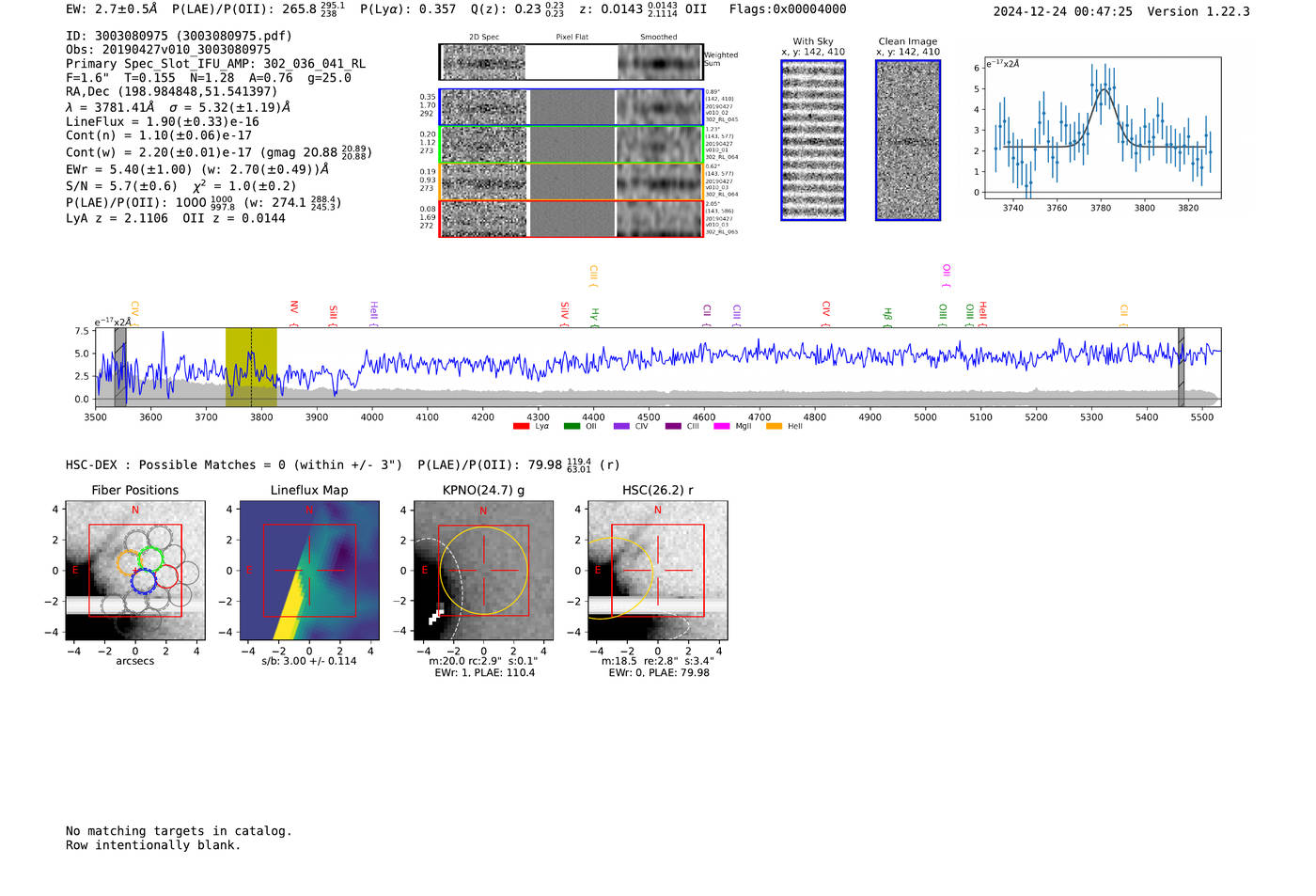
Task: Click the KPNO(24.7) g image cutout
Action: (x=483, y=571)
